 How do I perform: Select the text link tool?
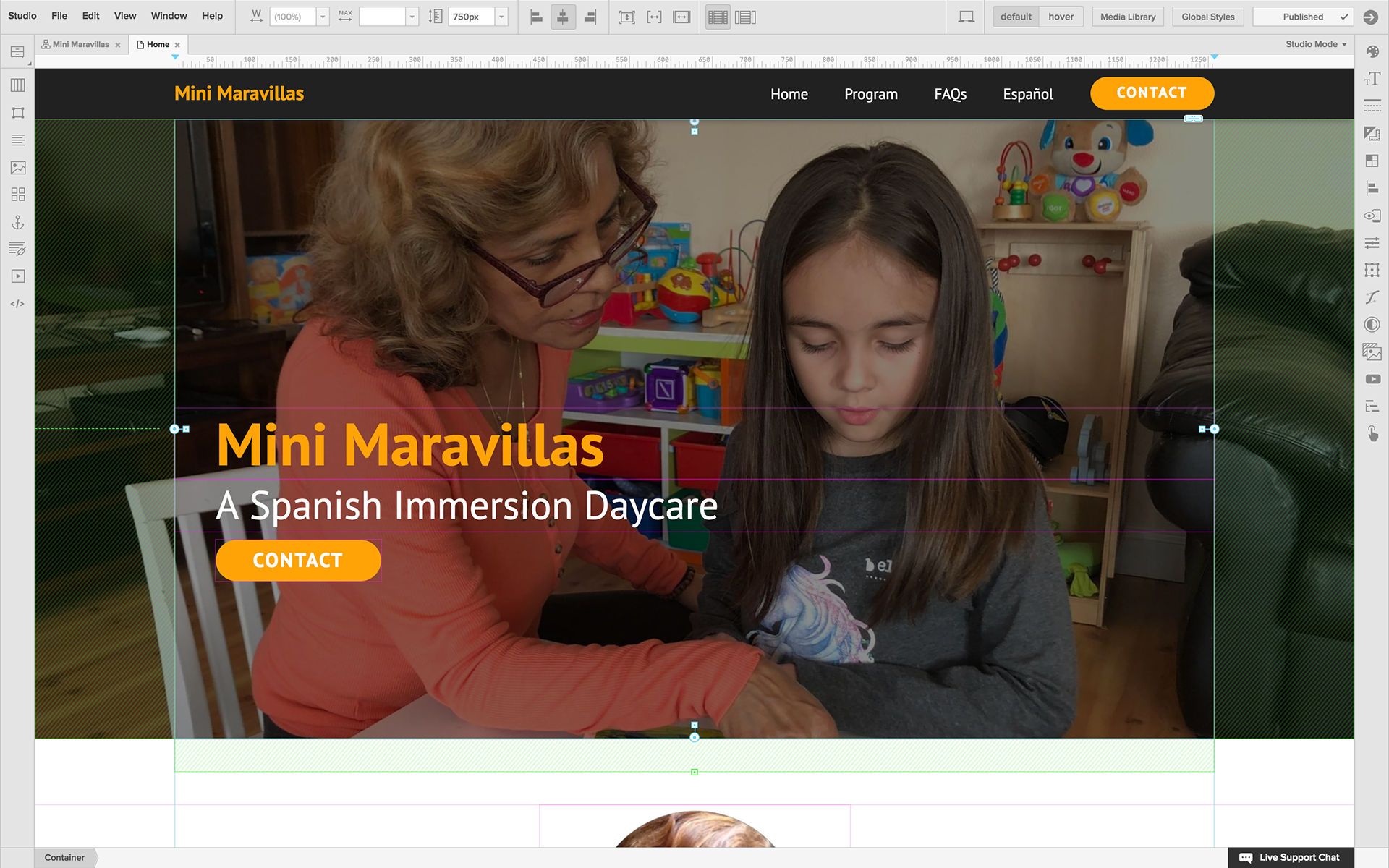[18, 250]
